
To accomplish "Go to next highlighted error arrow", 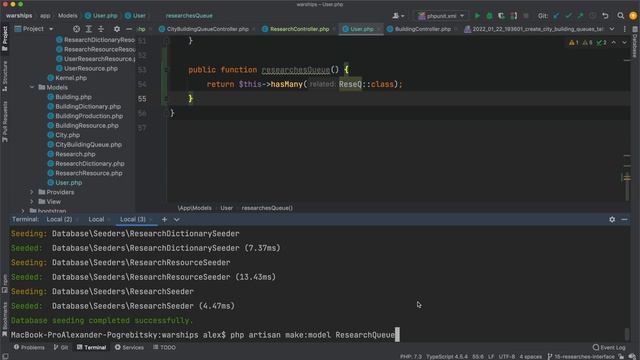I will point(624,42).
